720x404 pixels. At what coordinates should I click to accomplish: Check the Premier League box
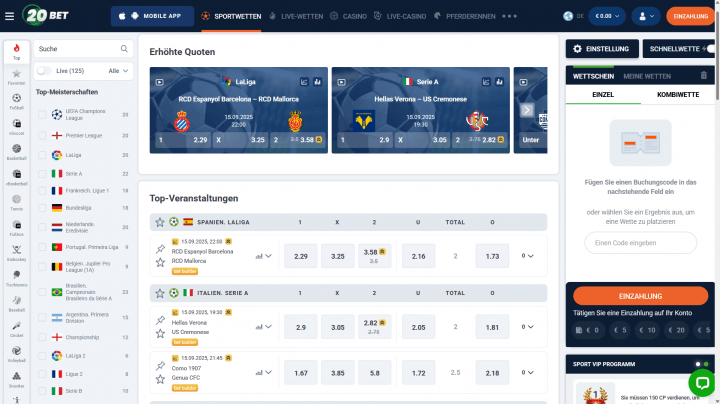(x=42, y=135)
